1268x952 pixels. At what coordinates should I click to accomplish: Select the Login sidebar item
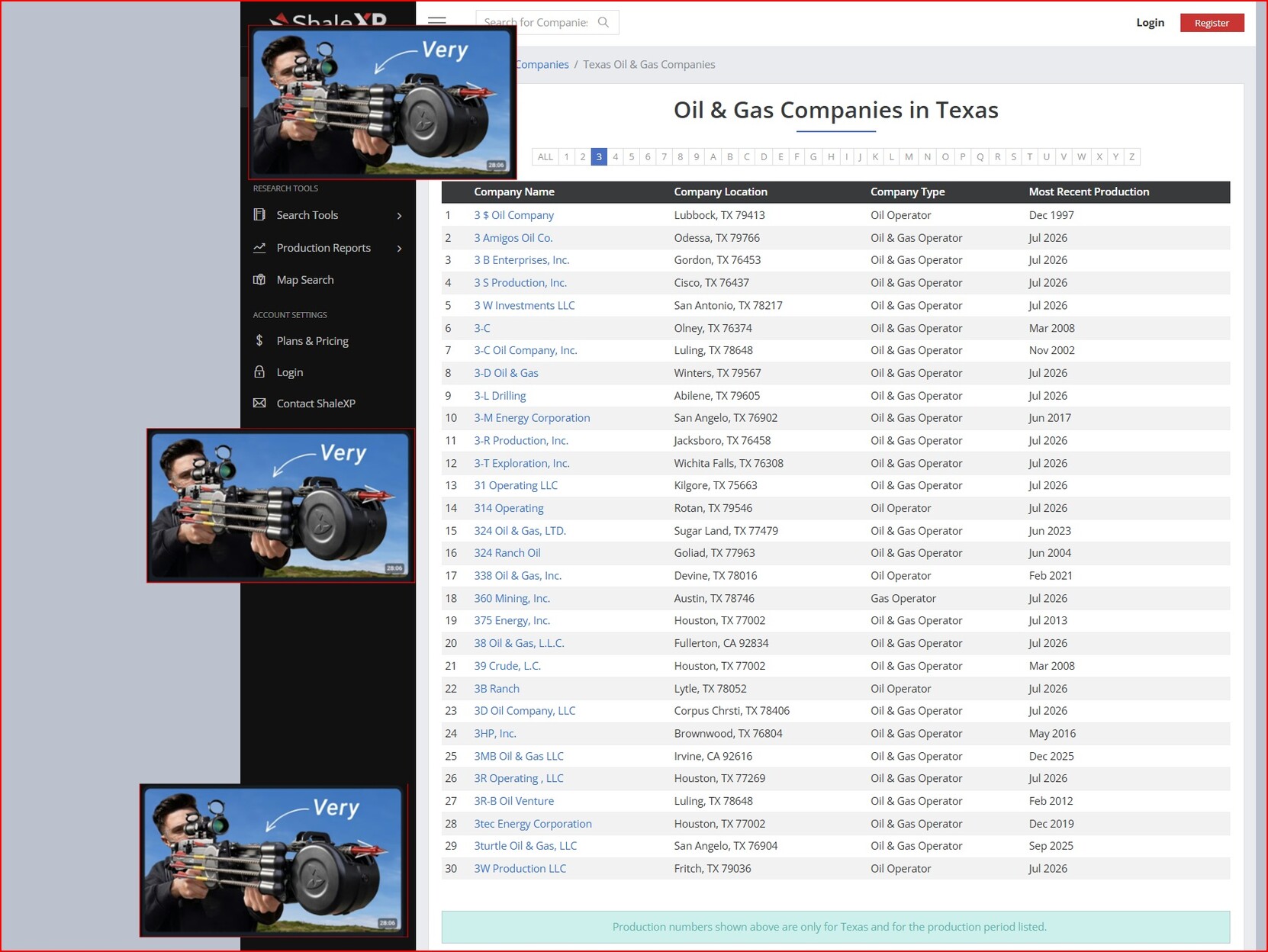coord(289,372)
